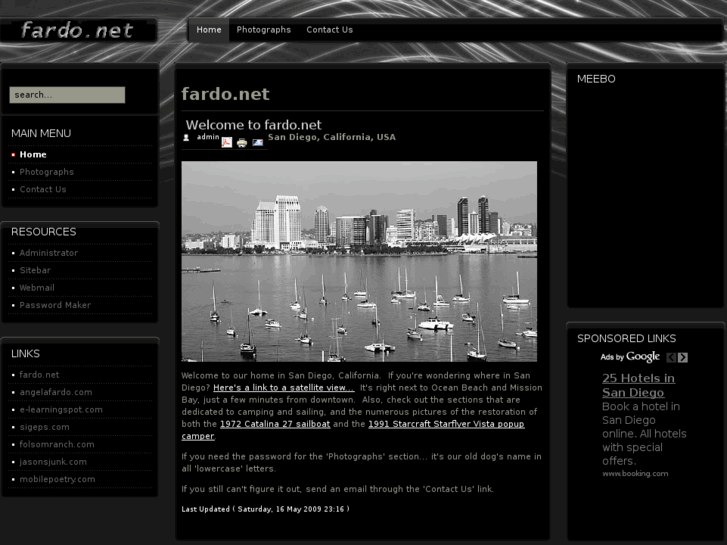Click the Last Updated date line

pyautogui.click(x=265, y=509)
